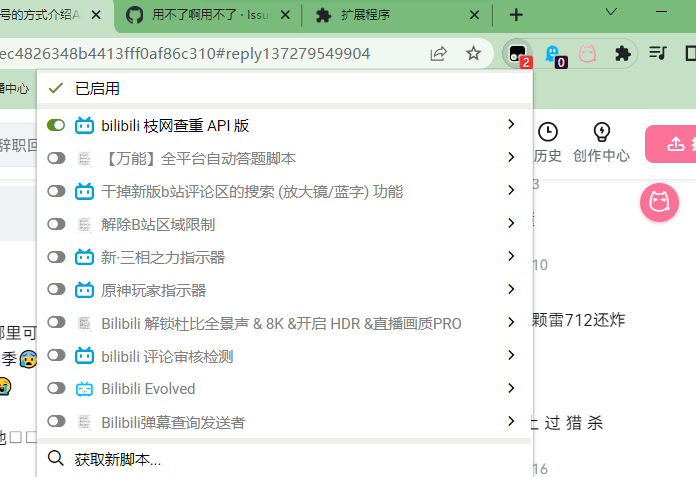Close the 扩展程序 tab
The height and width of the screenshot is (477, 696).
[474, 15]
